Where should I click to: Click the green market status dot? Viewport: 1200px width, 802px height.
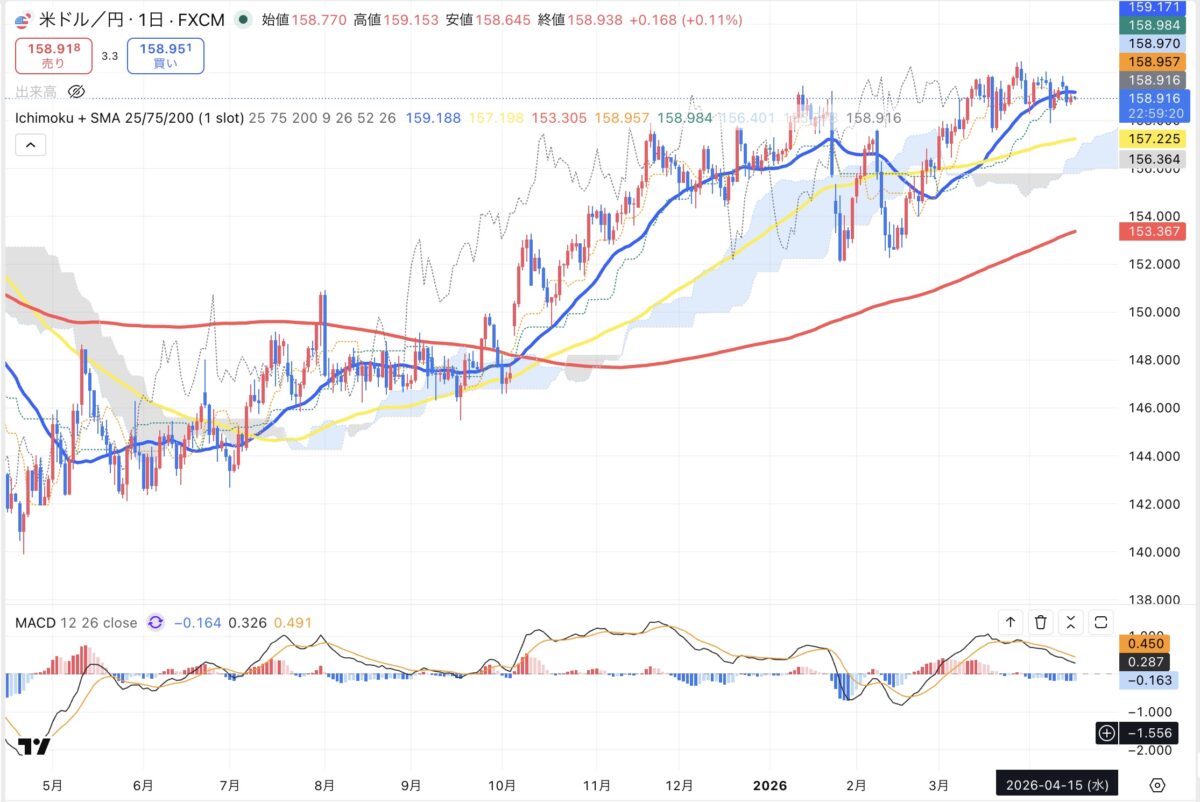(x=243, y=19)
